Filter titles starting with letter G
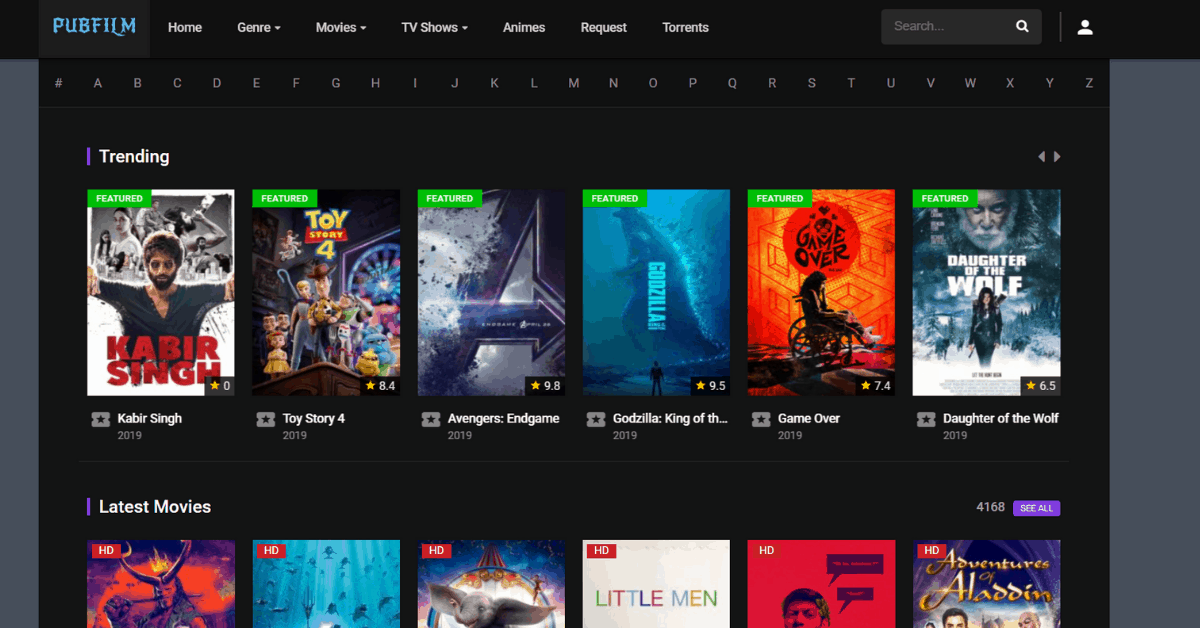Screen dimensions: 1200x628 click(x=336, y=84)
